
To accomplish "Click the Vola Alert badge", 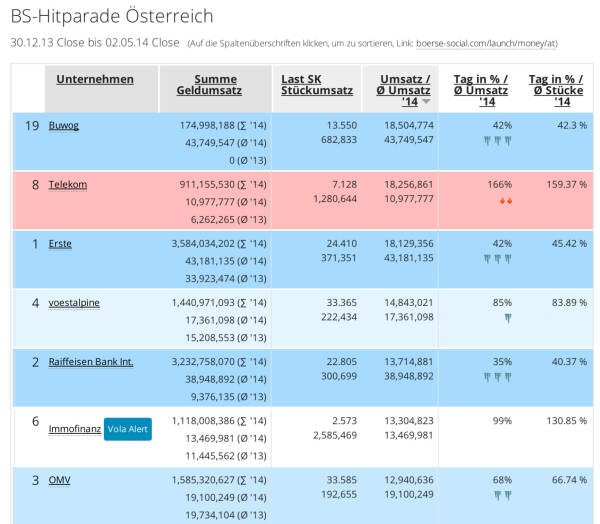I will point(128,429).
